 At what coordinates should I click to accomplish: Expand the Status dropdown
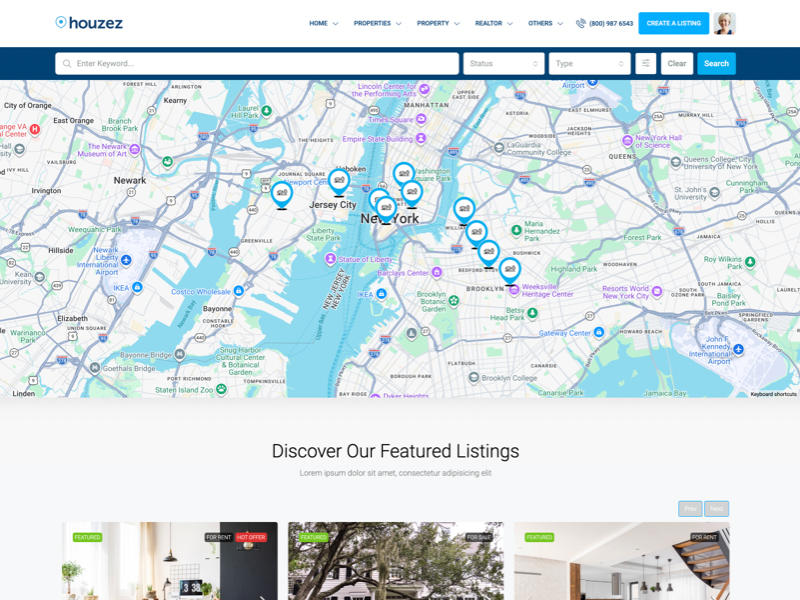[504, 64]
